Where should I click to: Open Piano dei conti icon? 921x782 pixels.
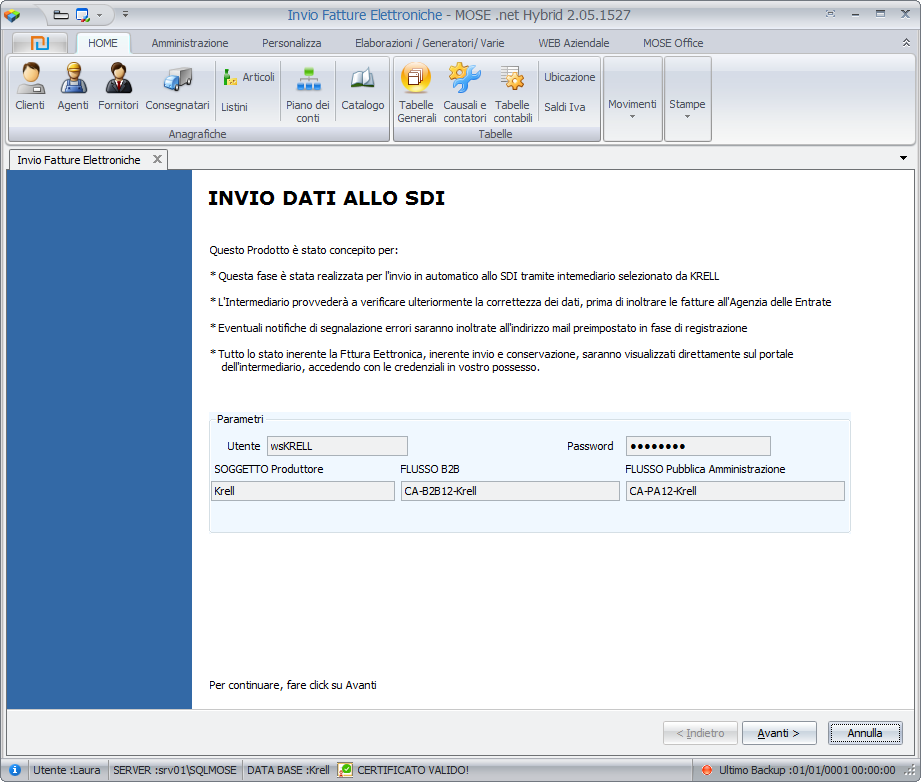308,94
